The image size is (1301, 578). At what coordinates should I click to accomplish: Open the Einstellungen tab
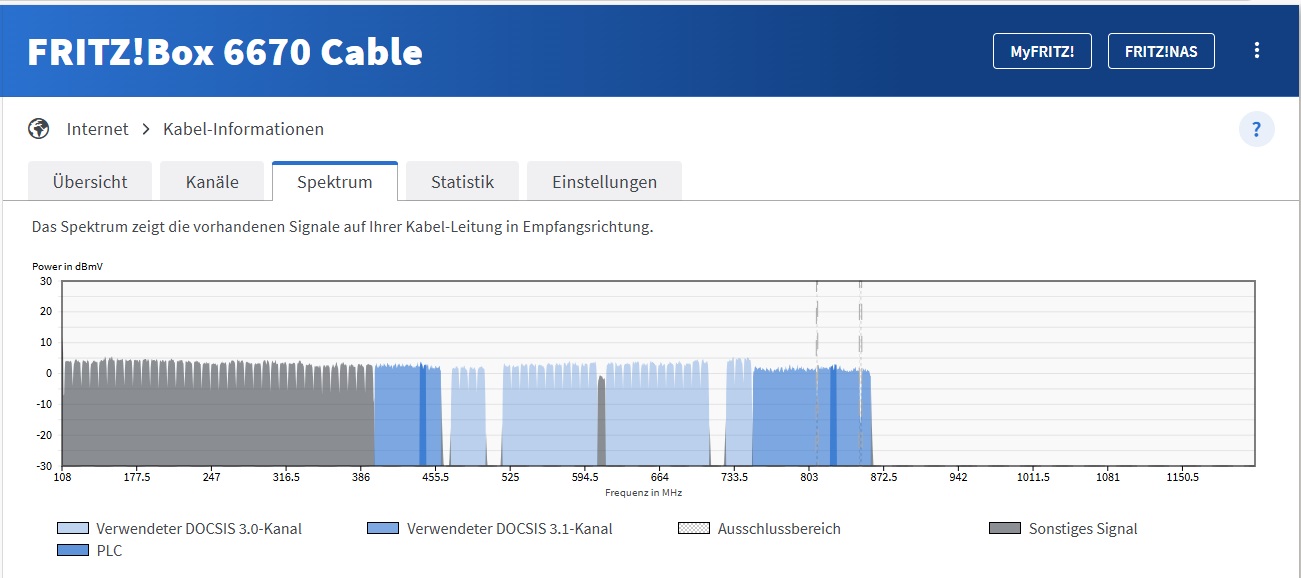tap(604, 181)
